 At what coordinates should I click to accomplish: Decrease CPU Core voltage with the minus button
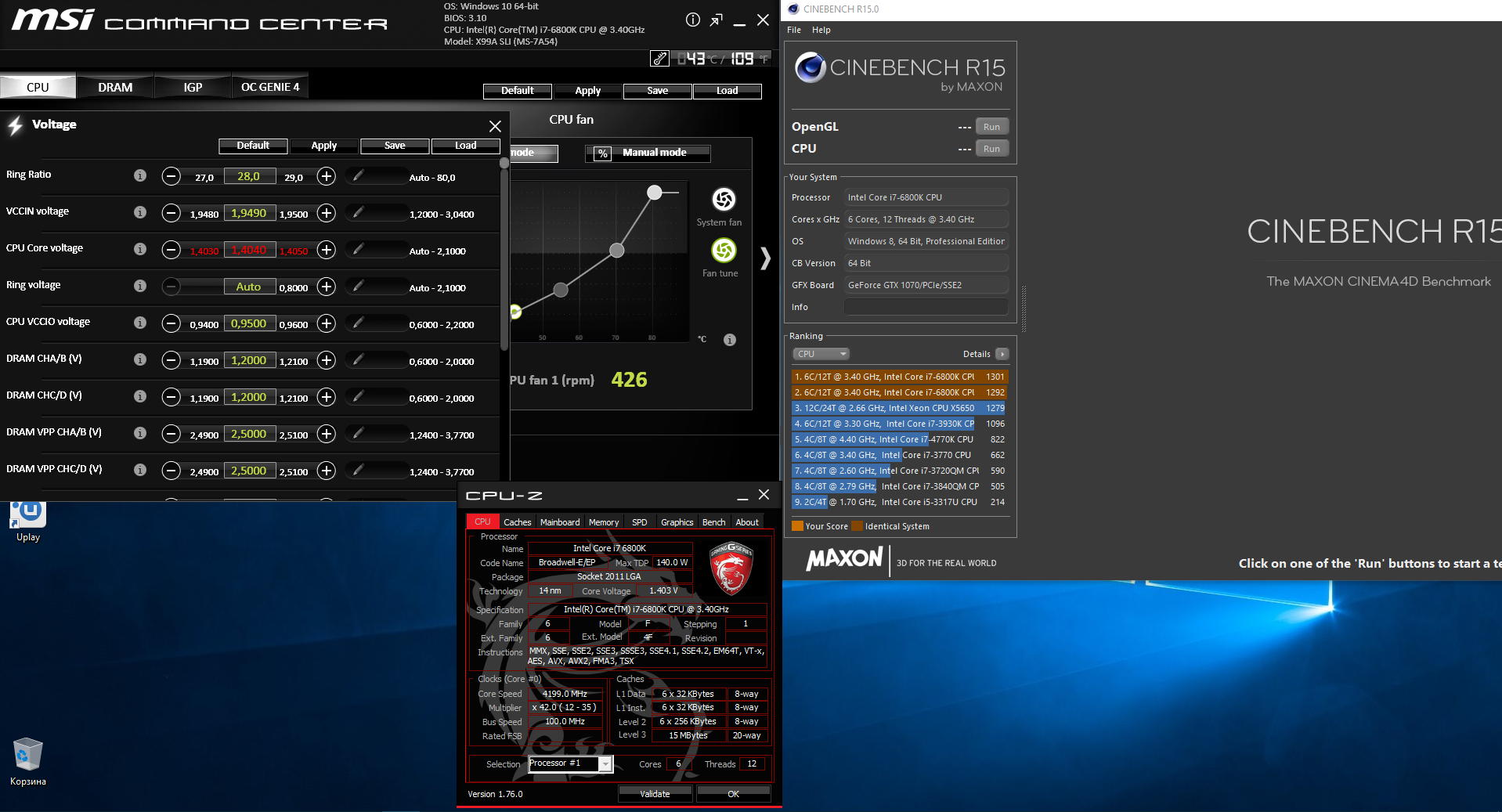pos(171,250)
